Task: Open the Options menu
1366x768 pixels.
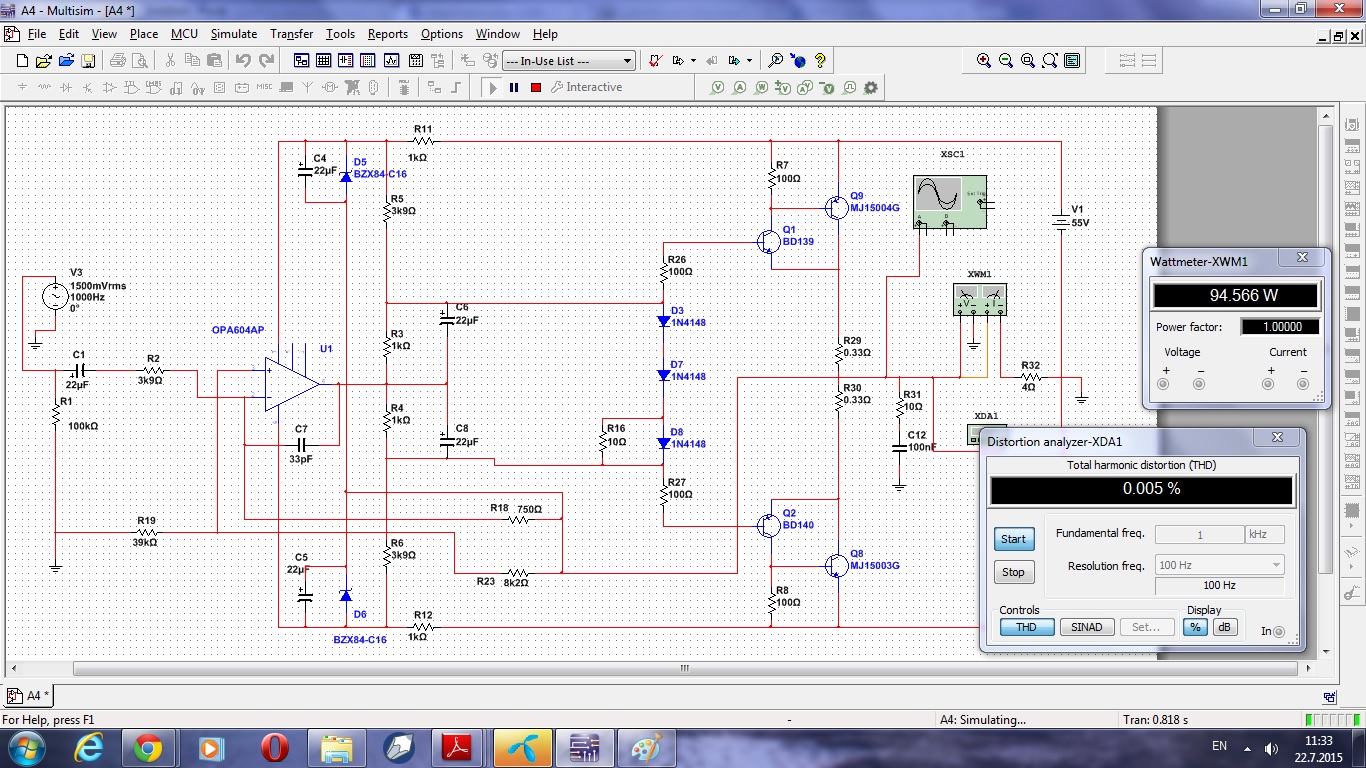Action: 442,34
